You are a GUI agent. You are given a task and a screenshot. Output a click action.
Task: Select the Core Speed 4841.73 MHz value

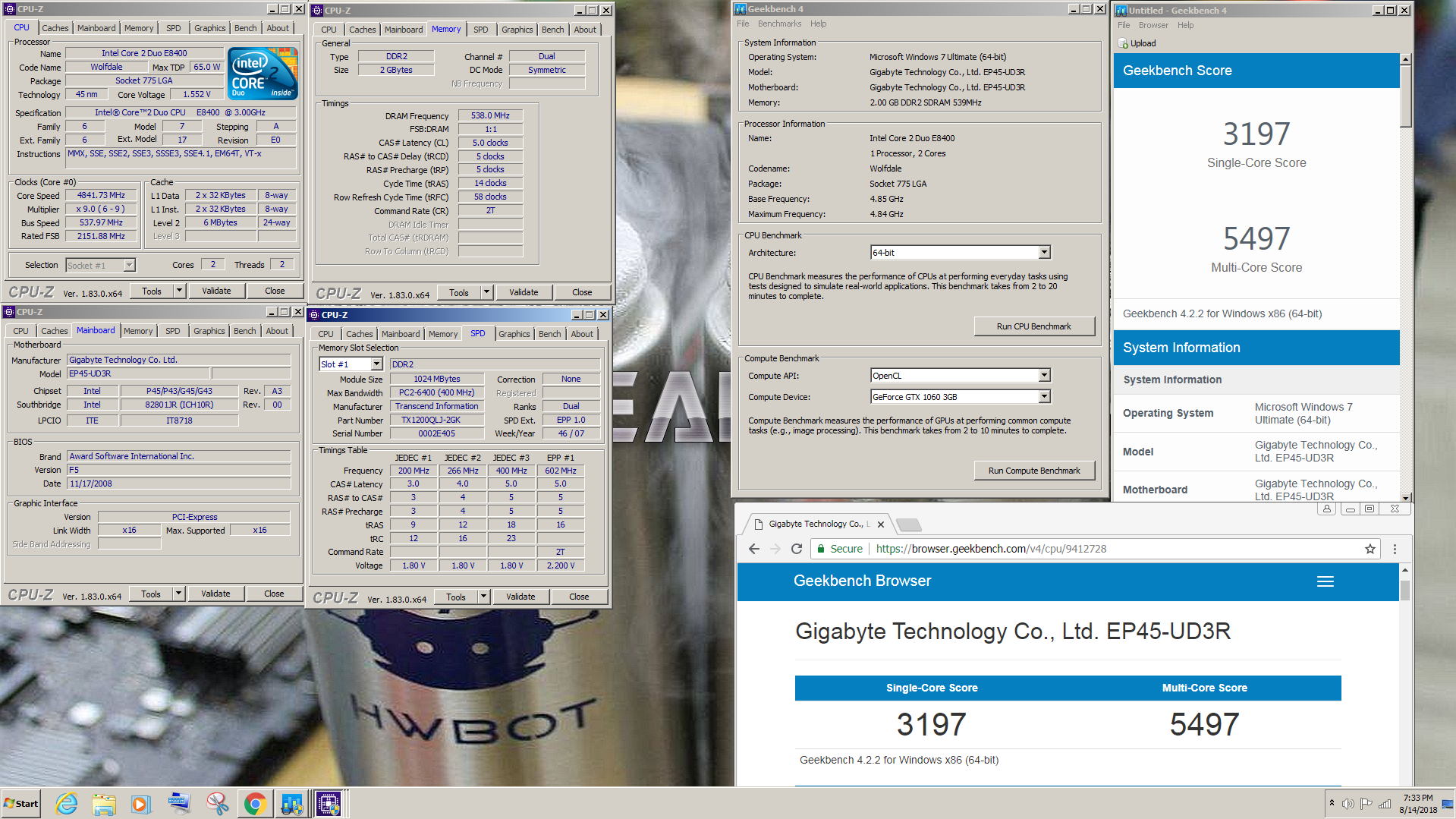click(x=101, y=195)
